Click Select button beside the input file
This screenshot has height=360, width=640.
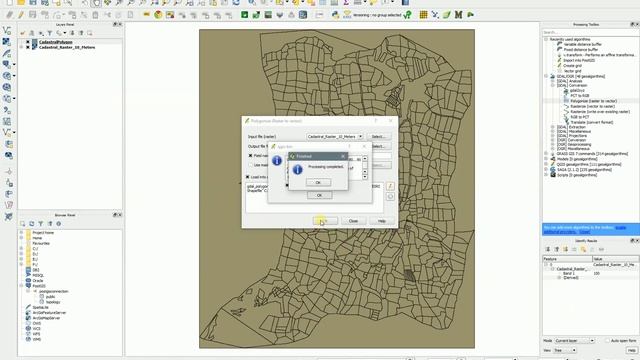378,136
